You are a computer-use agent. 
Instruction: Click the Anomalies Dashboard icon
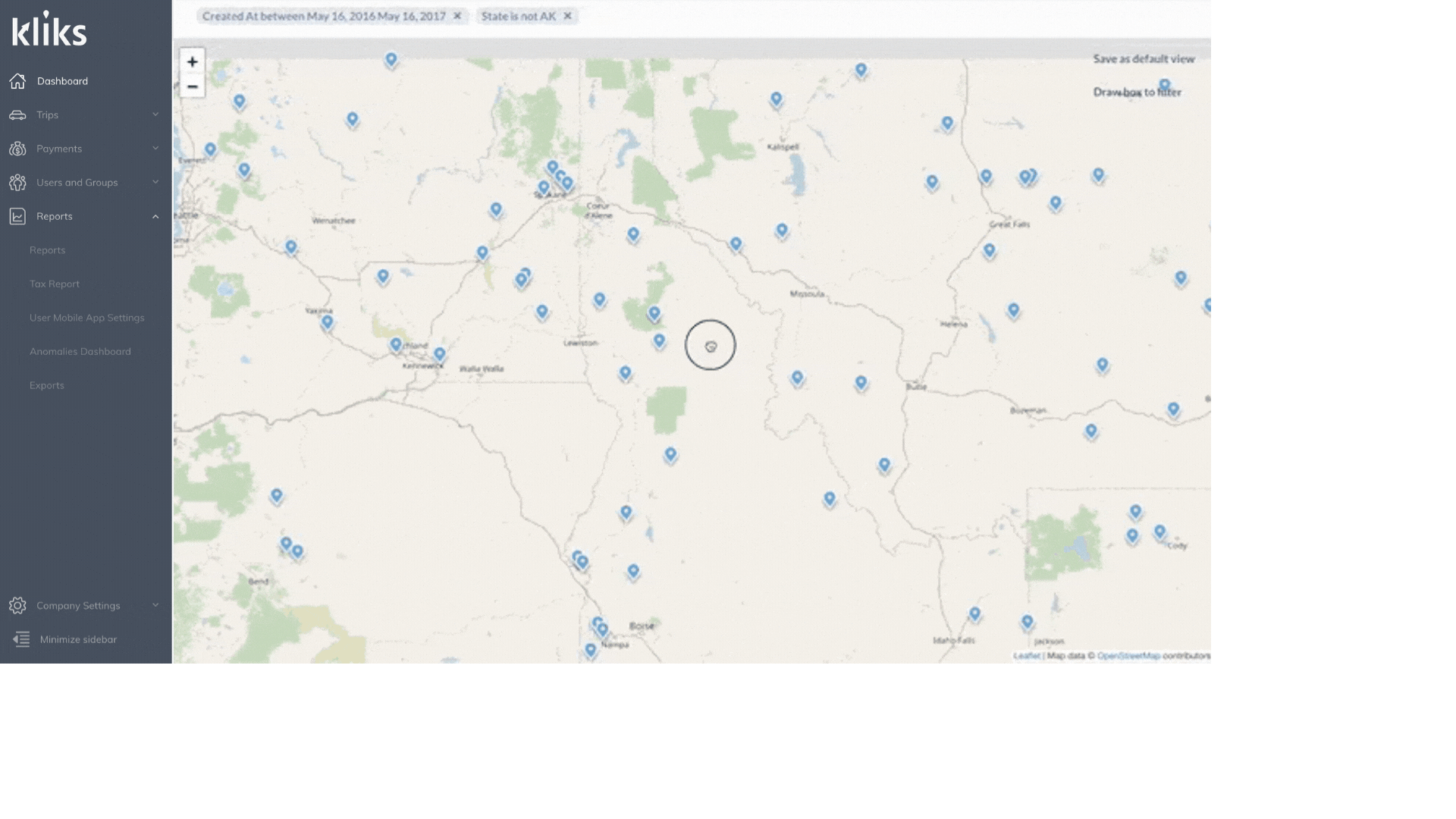pyautogui.click(x=81, y=352)
